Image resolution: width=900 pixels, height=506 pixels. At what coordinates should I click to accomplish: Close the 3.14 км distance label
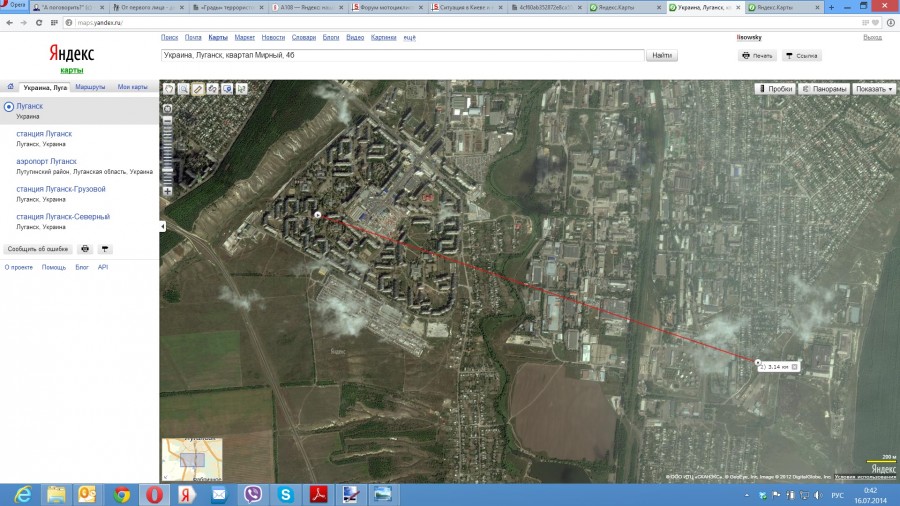coord(795,367)
